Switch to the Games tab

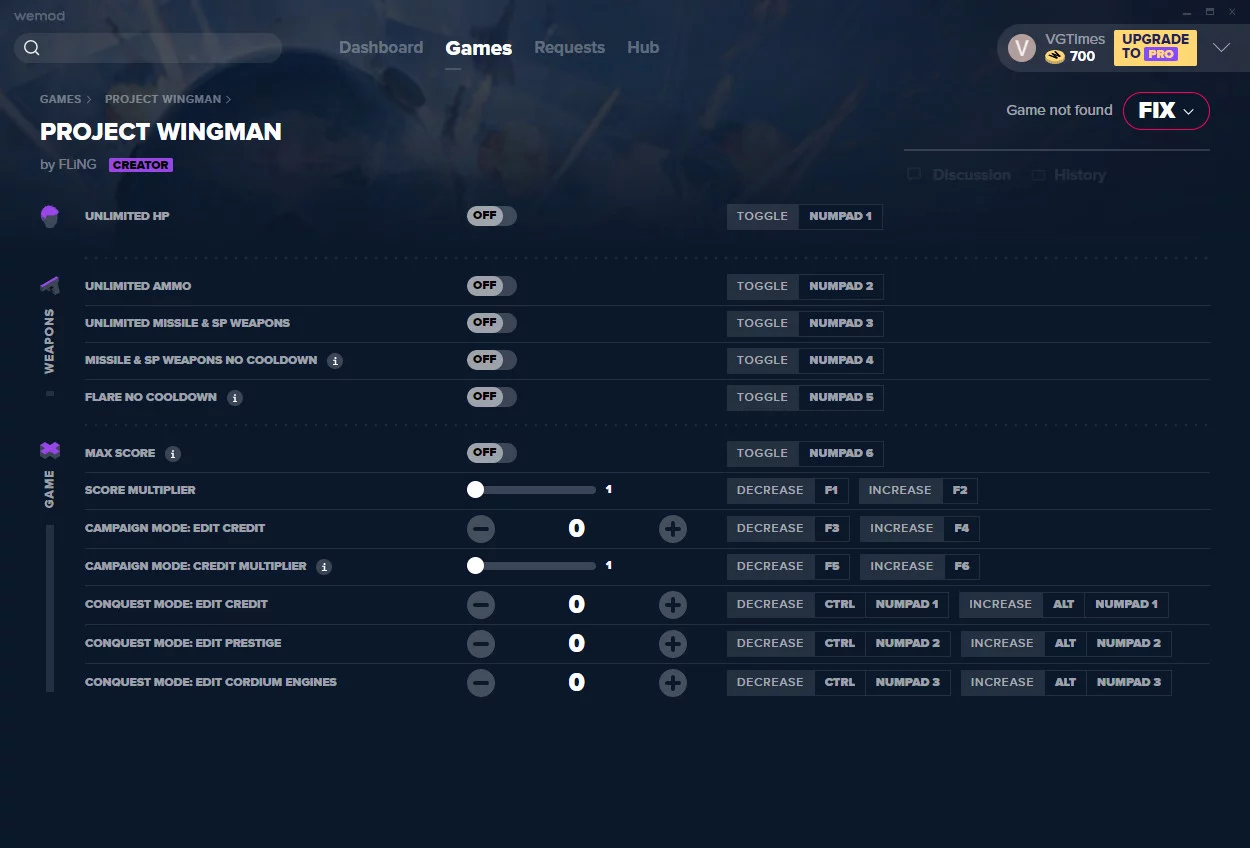pyautogui.click(x=479, y=48)
